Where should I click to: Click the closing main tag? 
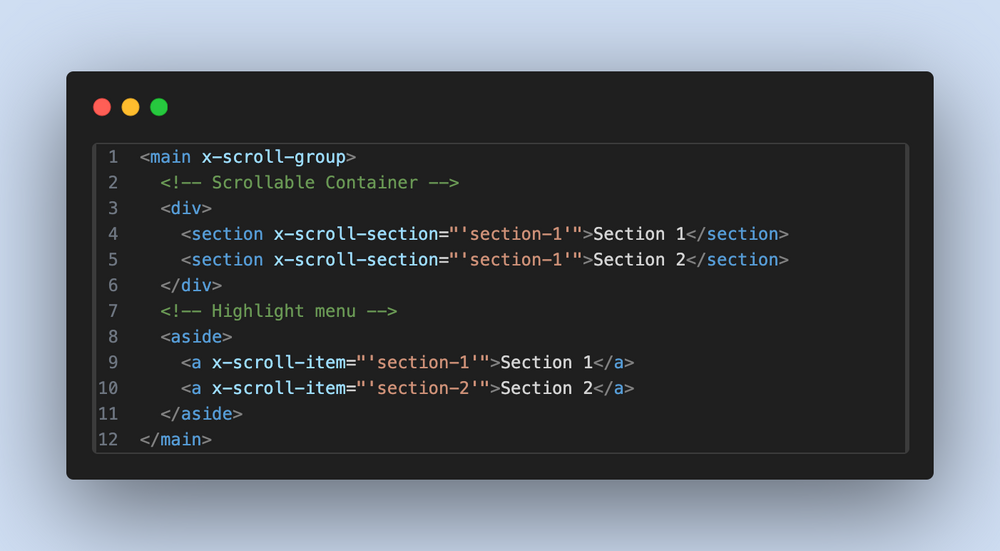coord(176,439)
